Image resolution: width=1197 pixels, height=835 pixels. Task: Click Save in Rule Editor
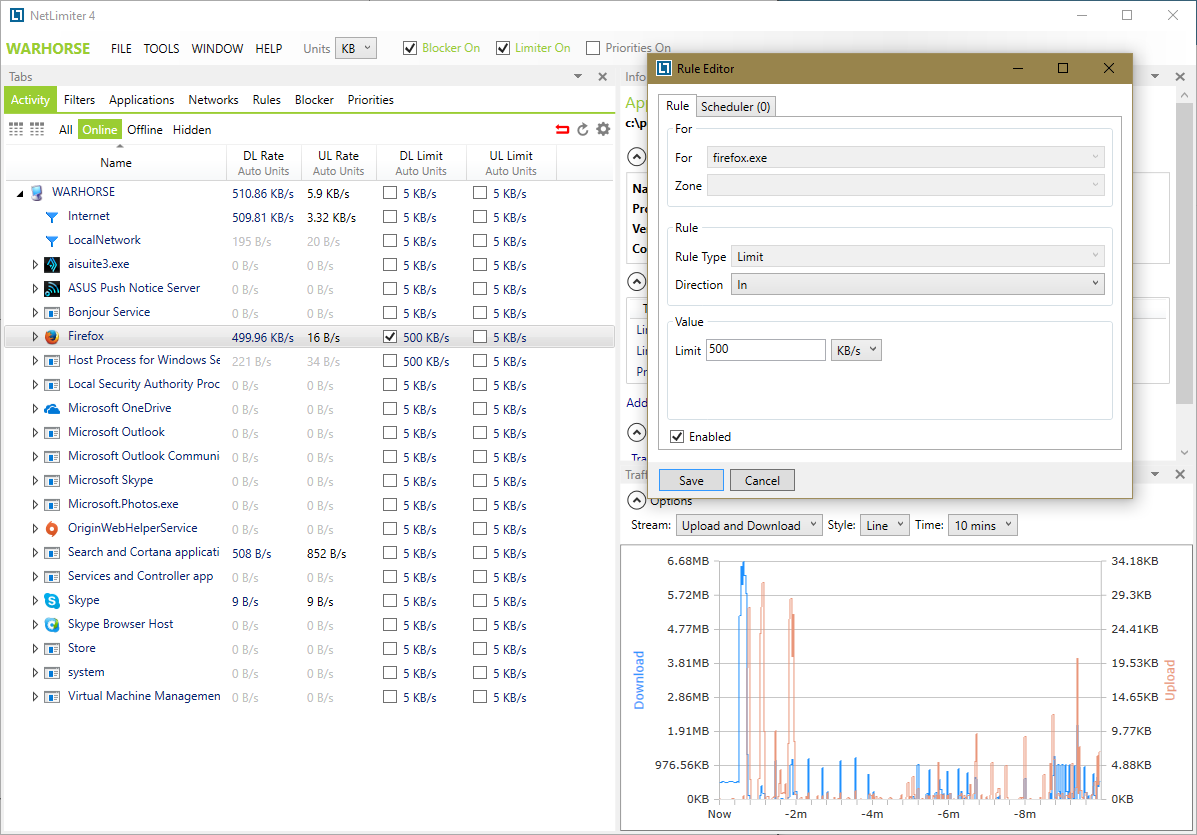[x=691, y=480]
